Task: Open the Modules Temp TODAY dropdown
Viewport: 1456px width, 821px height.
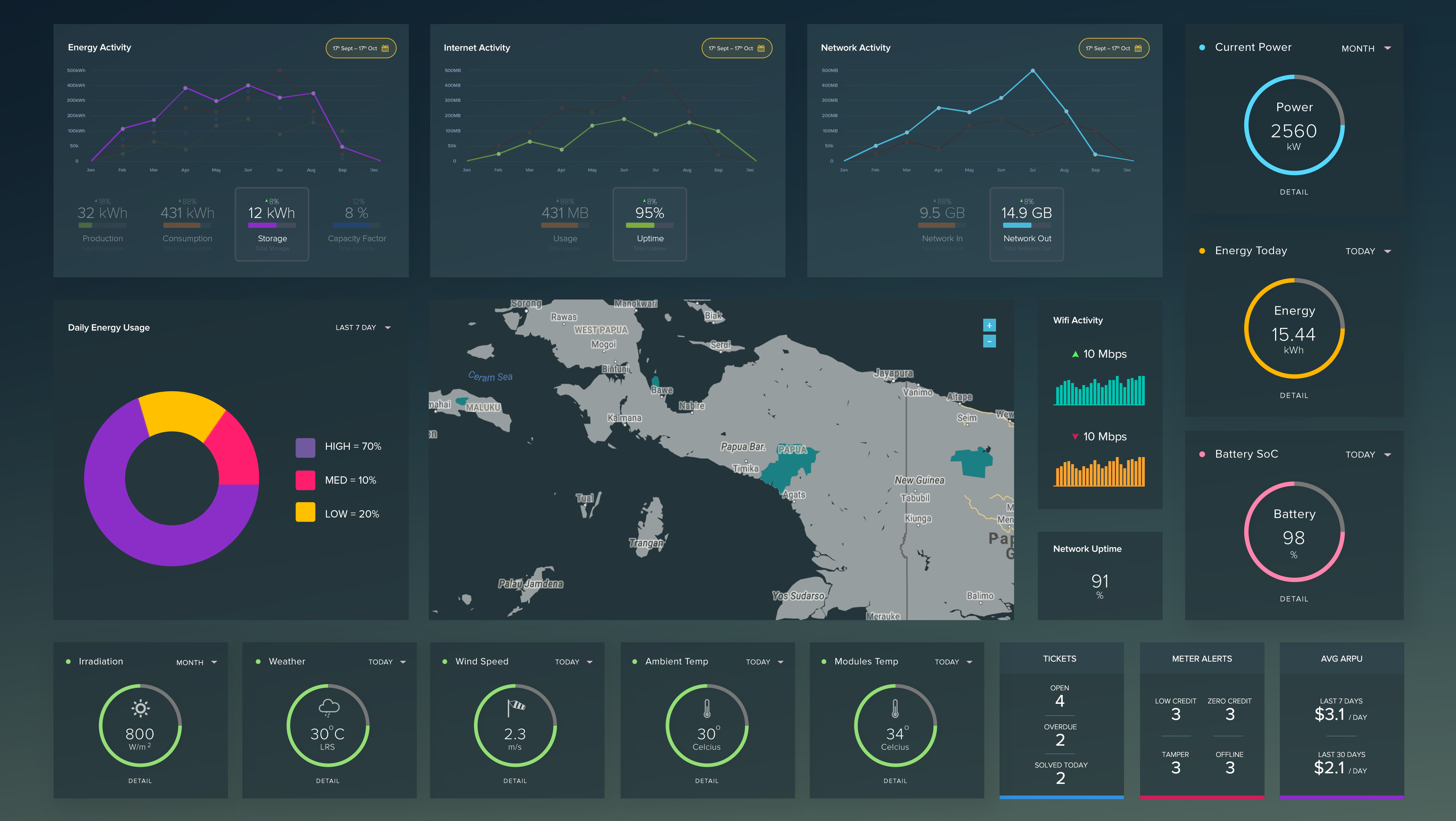Action: click(954, 662)
